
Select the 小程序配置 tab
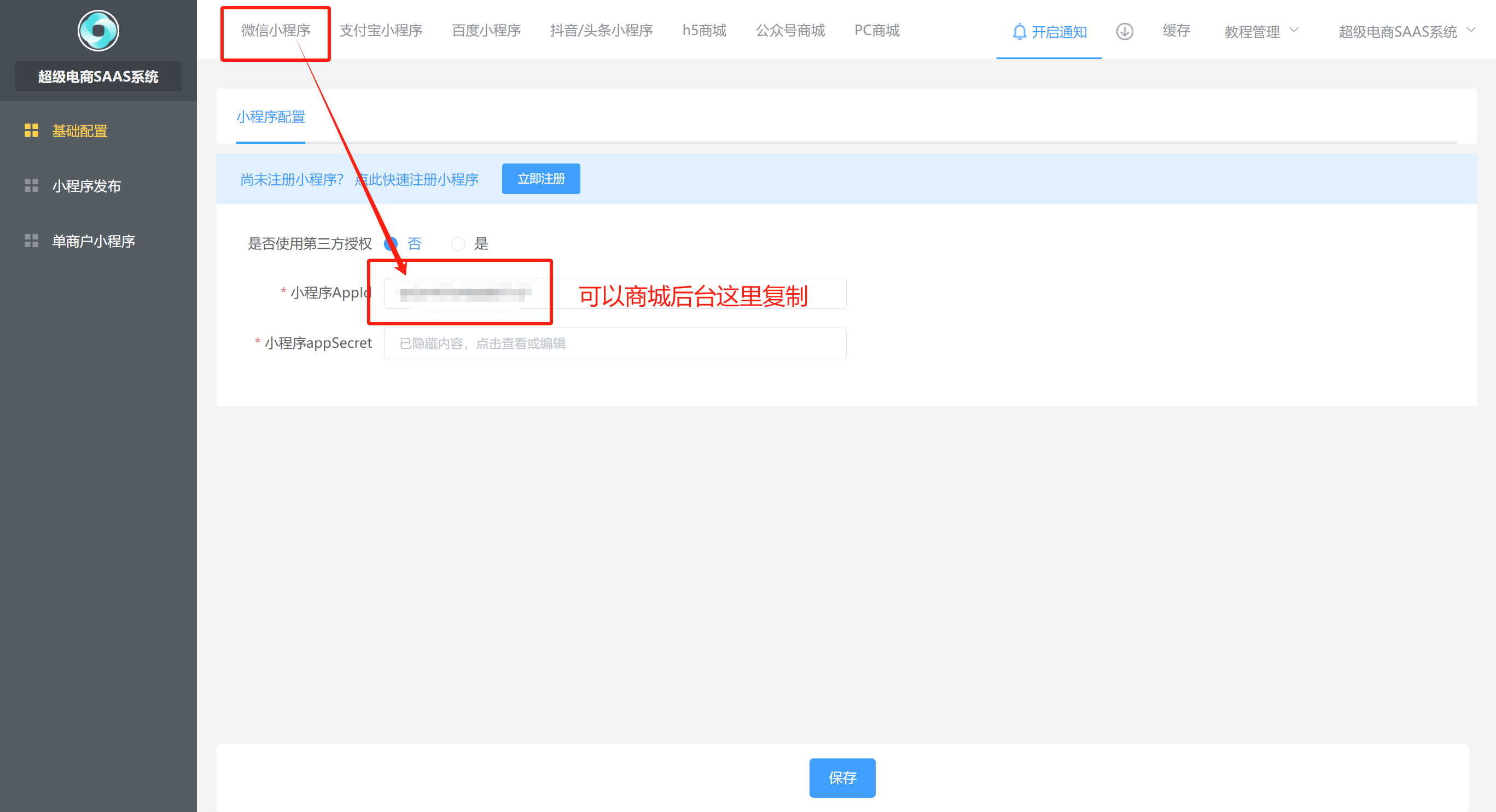click(x=271, y=116)
